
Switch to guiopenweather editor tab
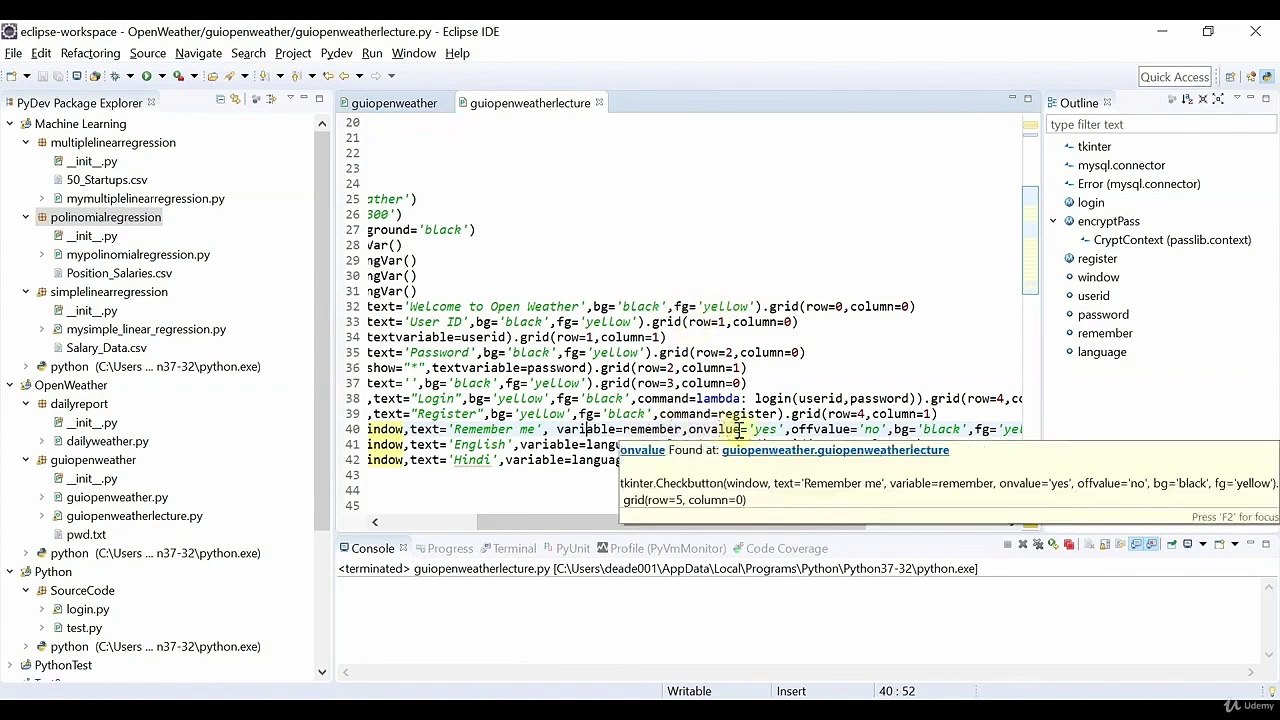pos(394,103)
